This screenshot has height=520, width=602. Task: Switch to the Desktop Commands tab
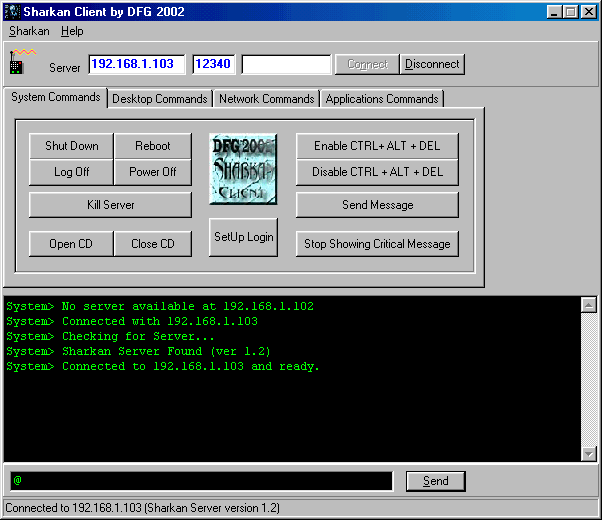160,99
